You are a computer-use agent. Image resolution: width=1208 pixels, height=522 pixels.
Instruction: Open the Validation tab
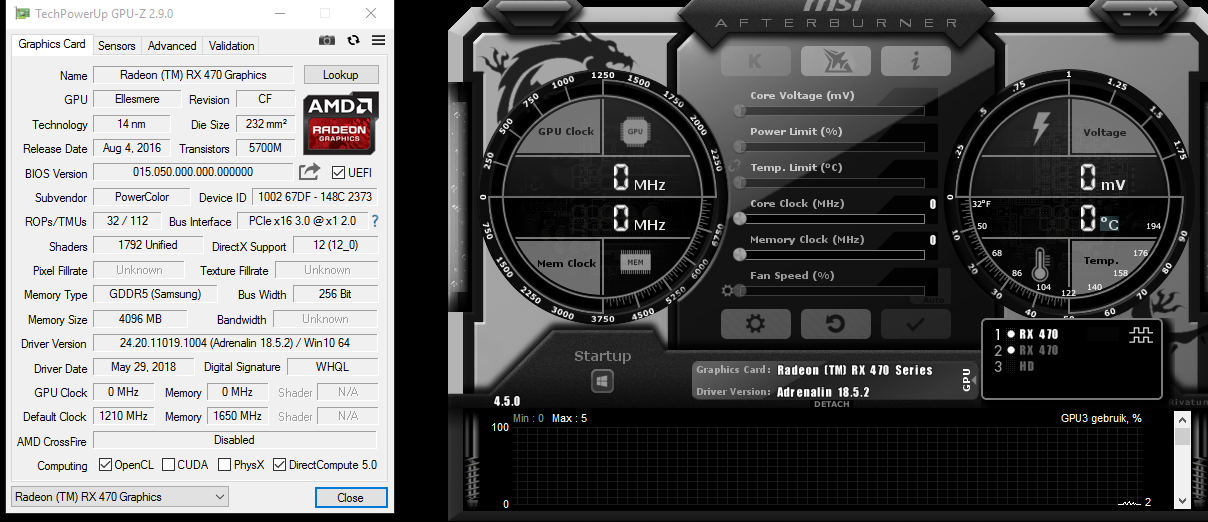click(231, 46)
